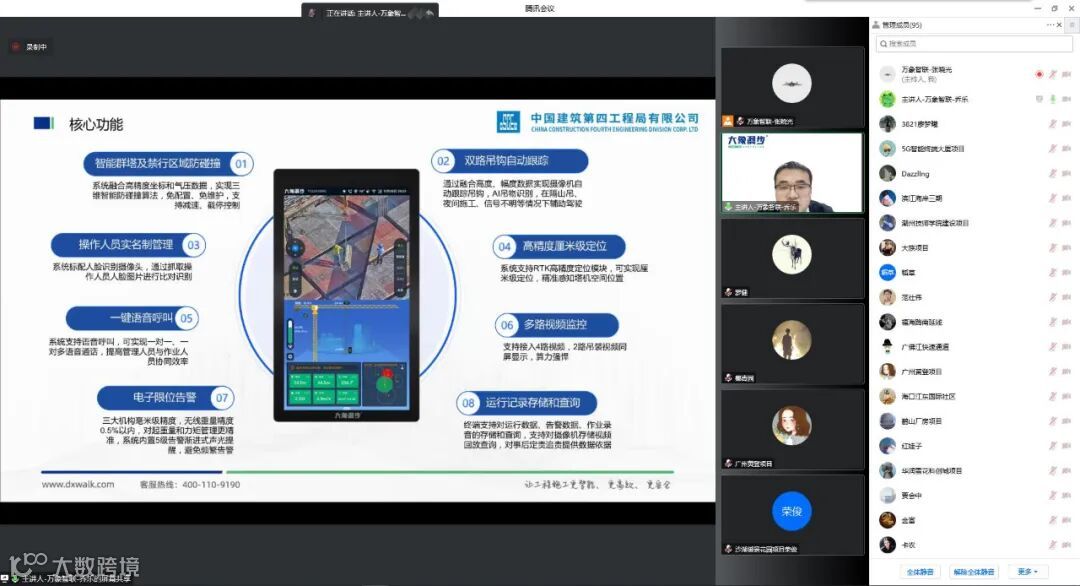1080x586 pixels.
Task: Toggle microphone for 万象智联-张晓光 in member list
Action: [x=1052, y=74]
